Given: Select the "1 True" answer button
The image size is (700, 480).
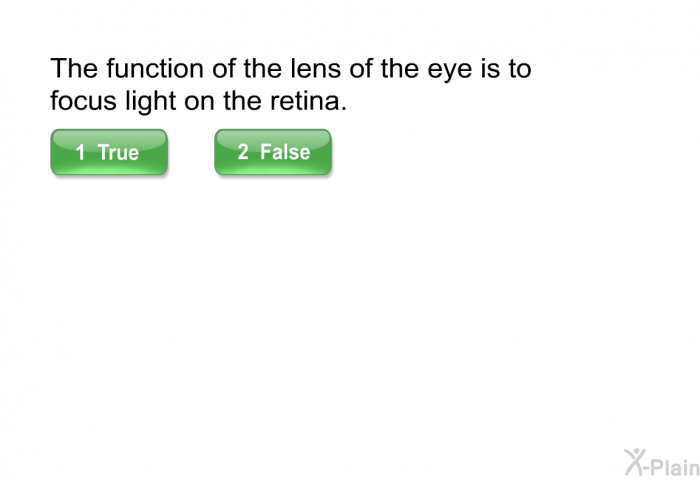Looking at the screenshot, I should click(109, 152).
